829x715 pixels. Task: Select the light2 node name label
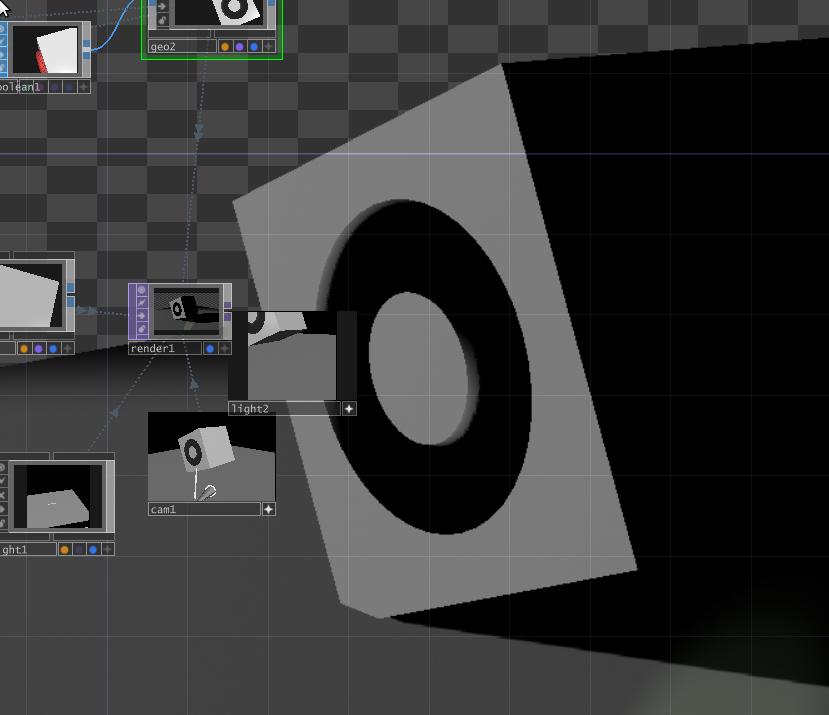[x=250, y=409]
